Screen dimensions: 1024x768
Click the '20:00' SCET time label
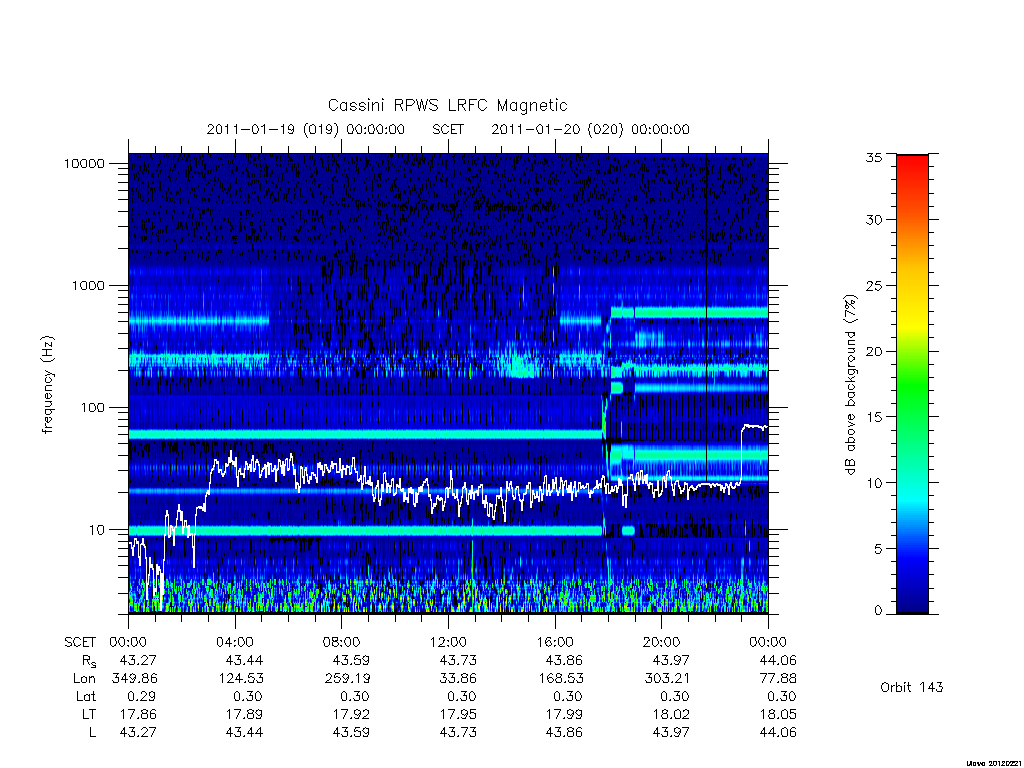click(x=661, y=642)
